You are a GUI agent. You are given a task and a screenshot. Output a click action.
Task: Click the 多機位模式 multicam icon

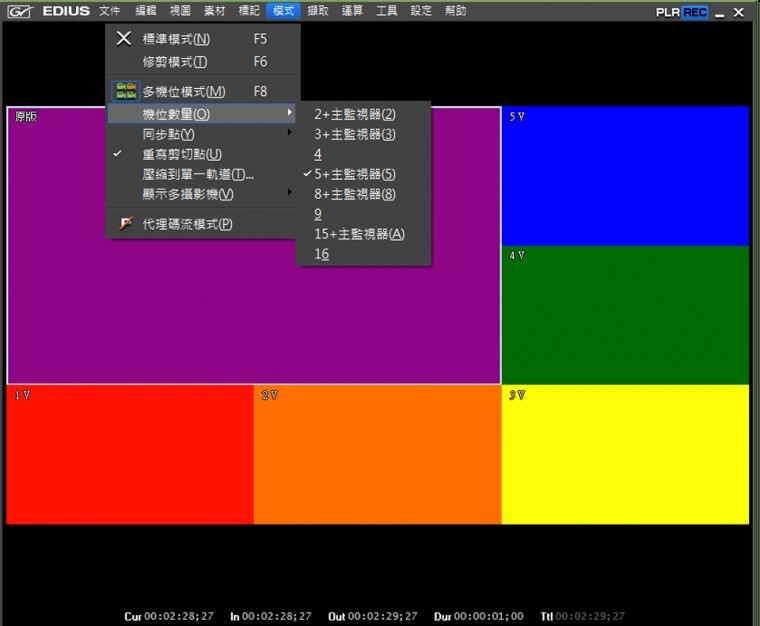pyautogui.click(x=125, y=91)
